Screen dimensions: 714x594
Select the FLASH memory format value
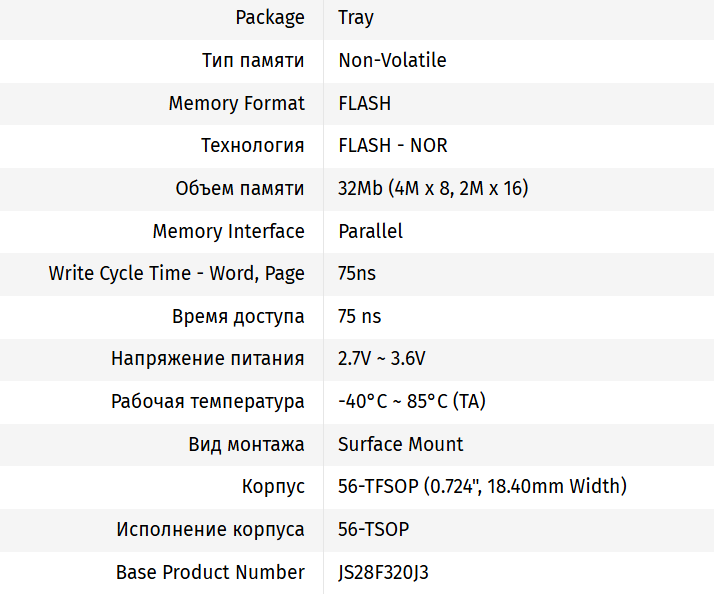pos(364,103)
